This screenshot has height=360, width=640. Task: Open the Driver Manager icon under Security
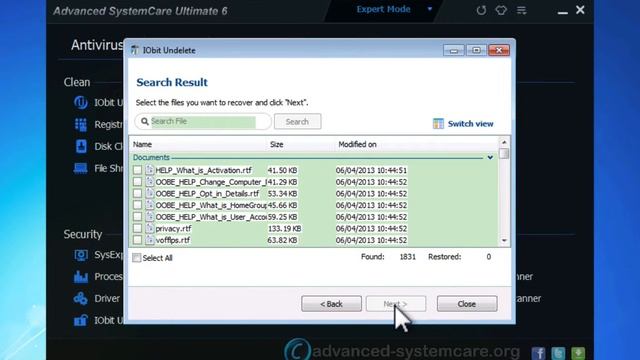[80, 298]
